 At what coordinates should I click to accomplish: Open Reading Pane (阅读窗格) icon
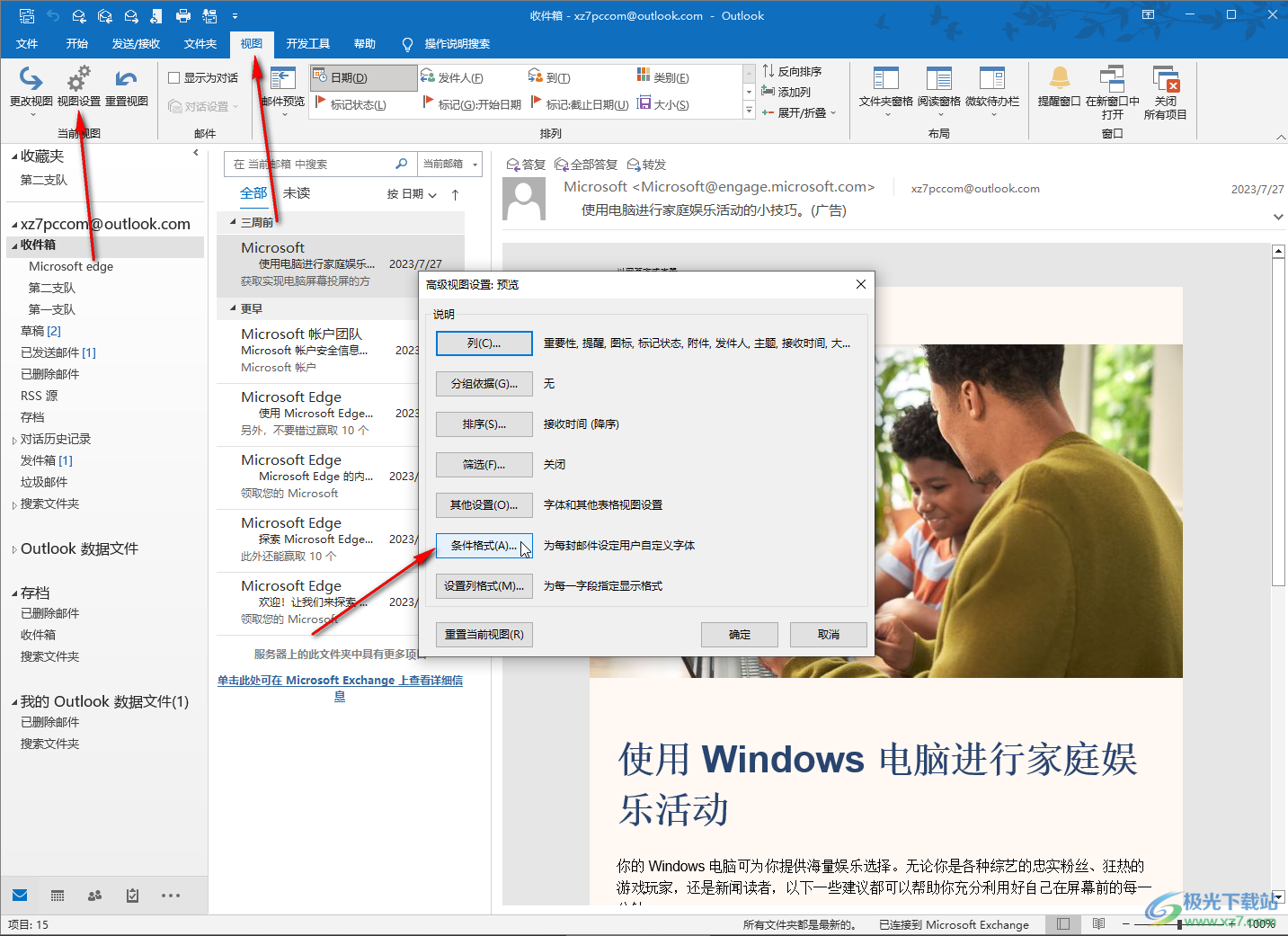click(939, 78)
